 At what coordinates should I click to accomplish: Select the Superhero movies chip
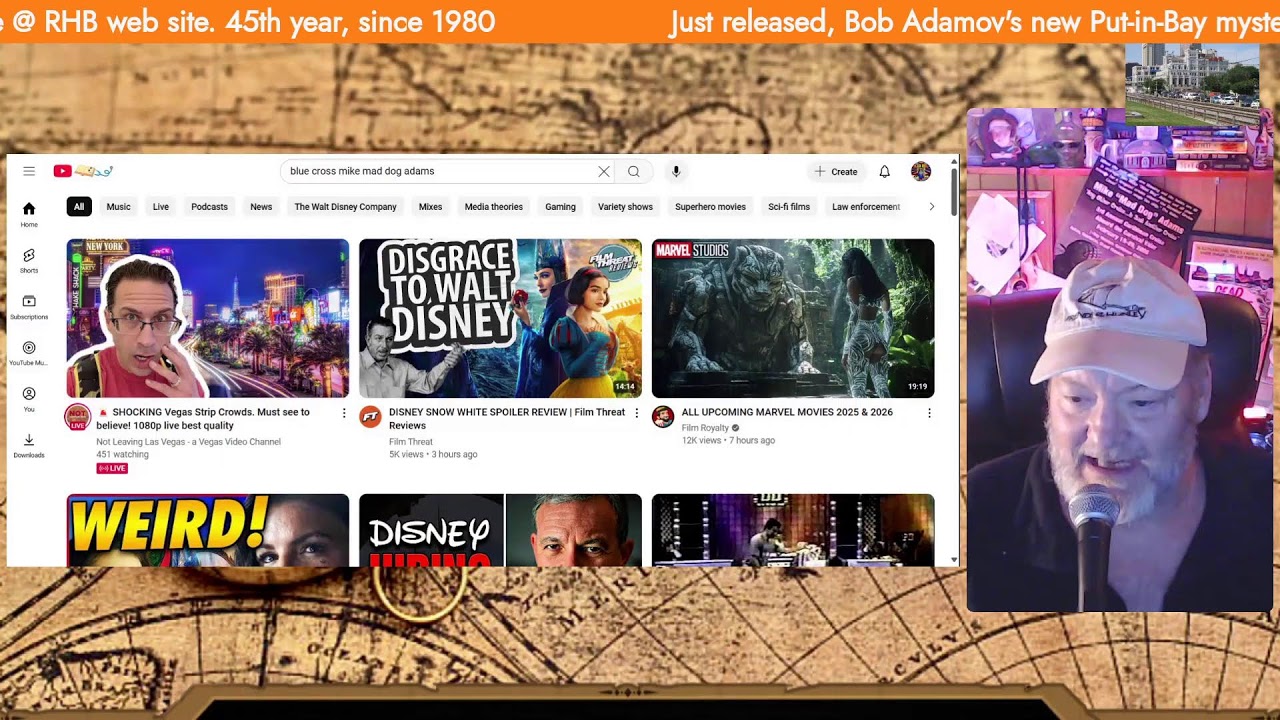click(x=710, y=207)
